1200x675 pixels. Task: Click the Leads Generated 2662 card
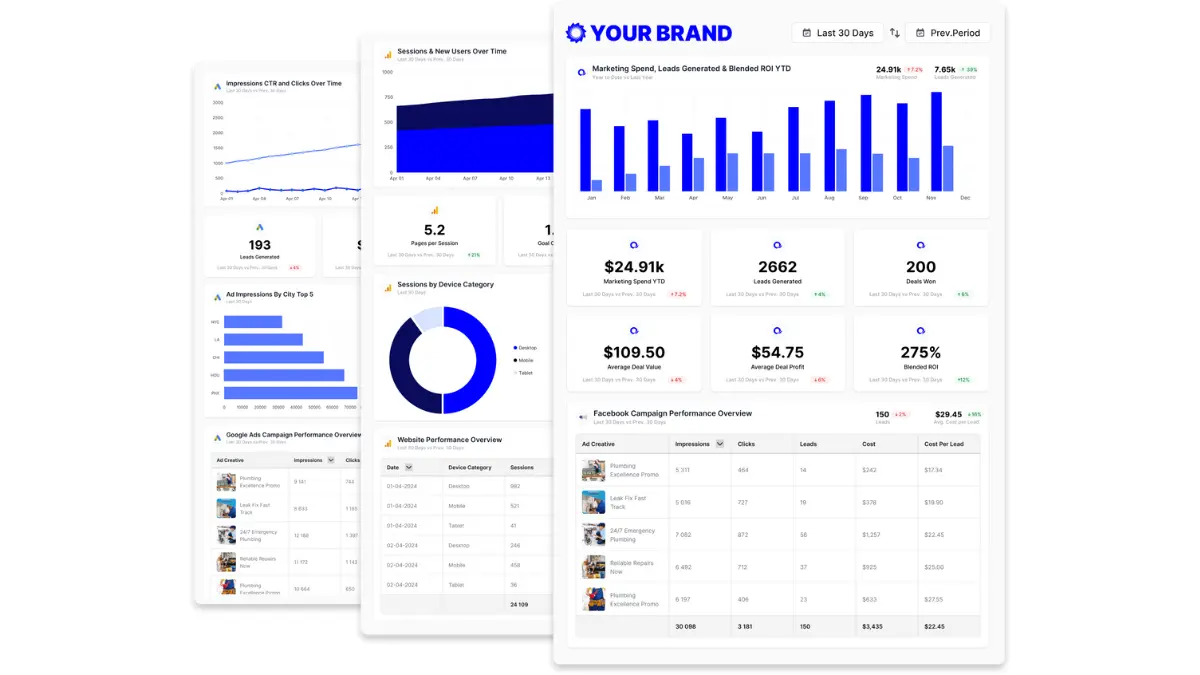coord(777,266)
